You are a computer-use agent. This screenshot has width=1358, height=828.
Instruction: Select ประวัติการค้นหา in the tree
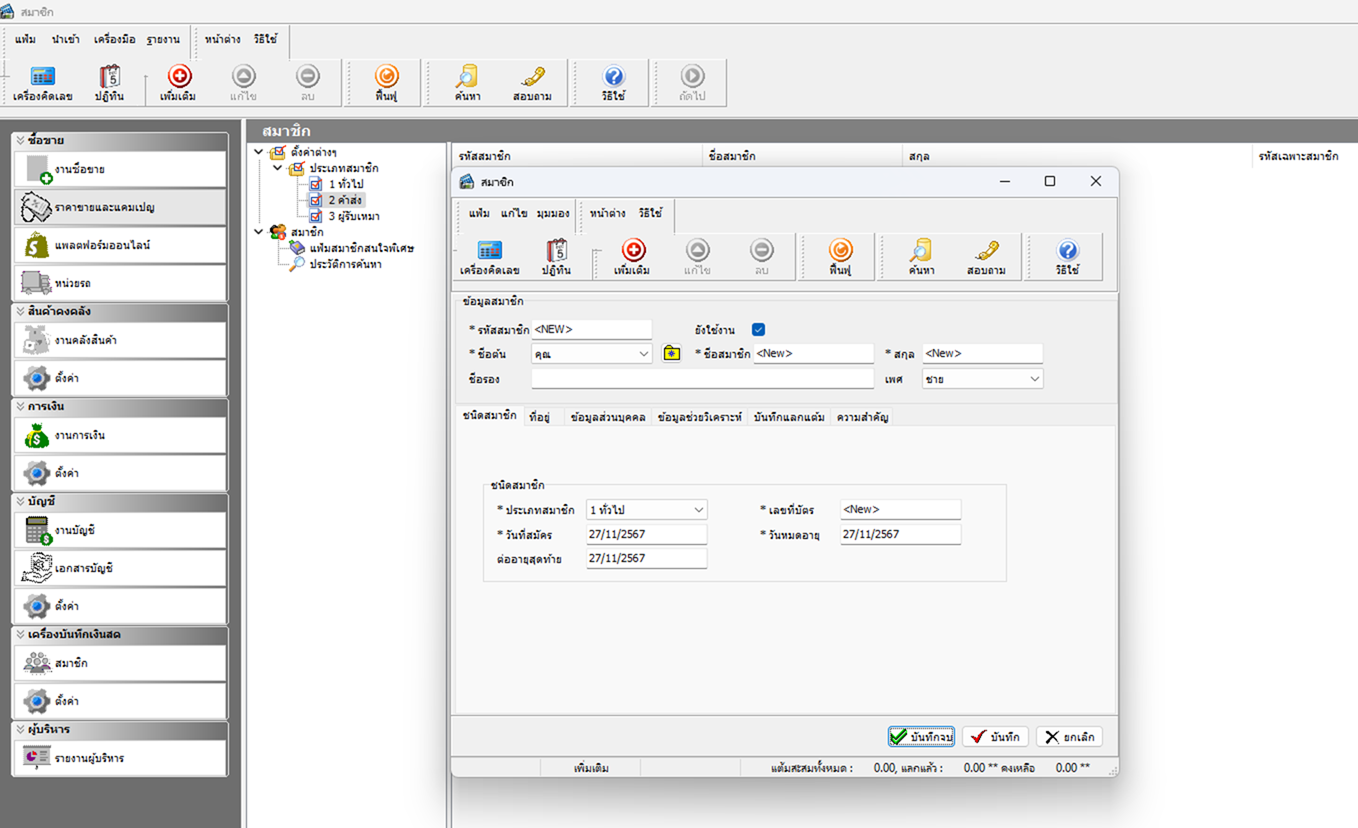pyautogui.click(x=345, y=264)
